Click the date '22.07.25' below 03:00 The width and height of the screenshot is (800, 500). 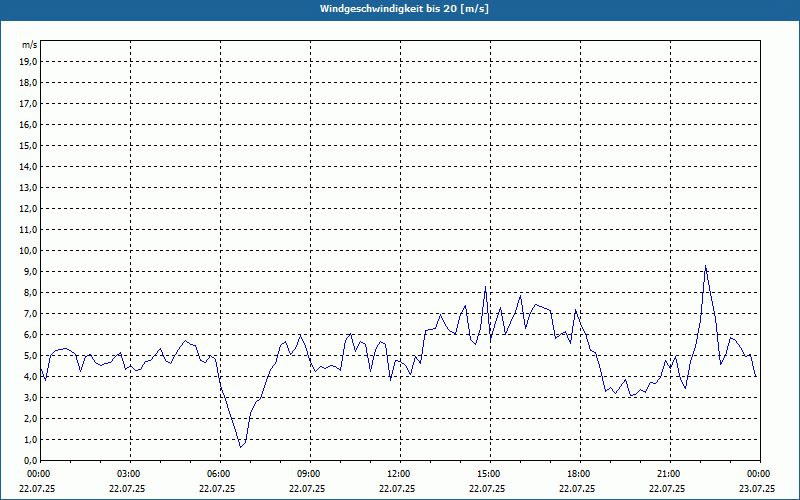(127, 488)
